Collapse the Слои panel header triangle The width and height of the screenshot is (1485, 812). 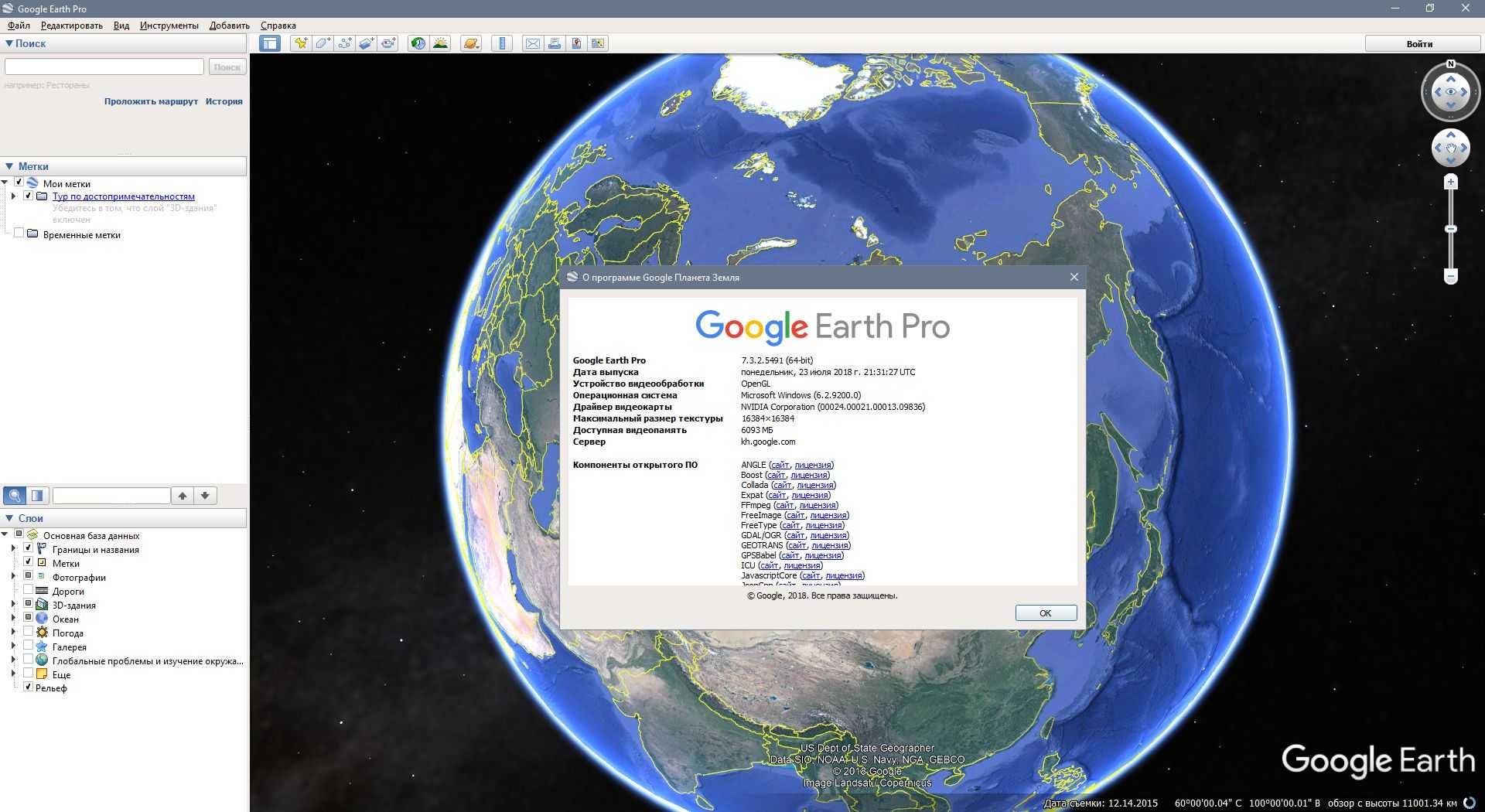9,518
